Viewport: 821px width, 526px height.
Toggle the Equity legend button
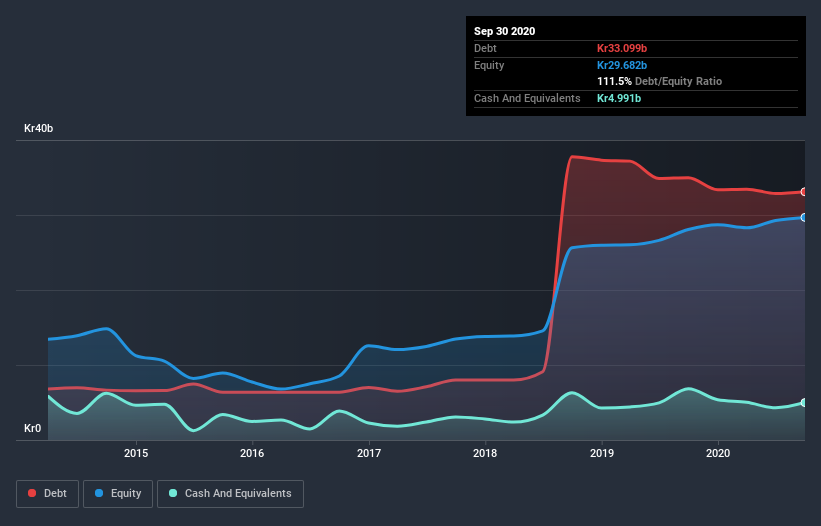(x=118, y=494)
